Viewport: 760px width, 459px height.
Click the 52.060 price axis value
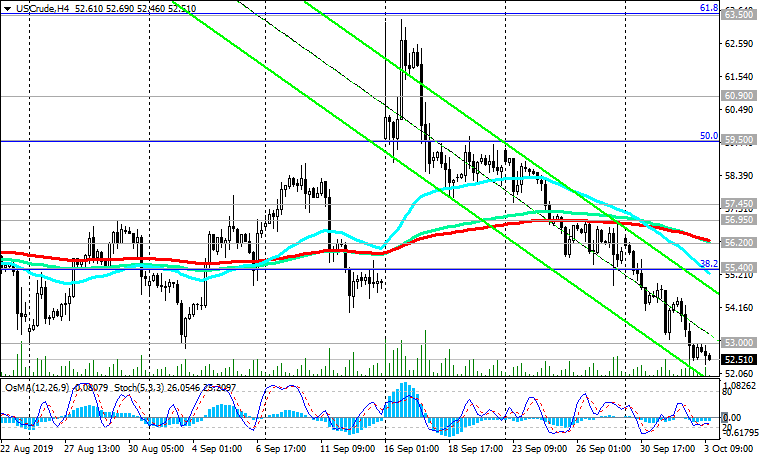(x=739, y=374)
